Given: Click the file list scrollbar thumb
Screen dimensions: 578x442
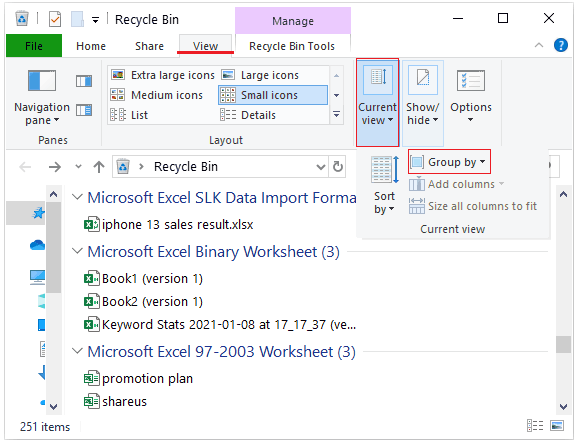Looking at the screenshot, I should tap(563, 344).
